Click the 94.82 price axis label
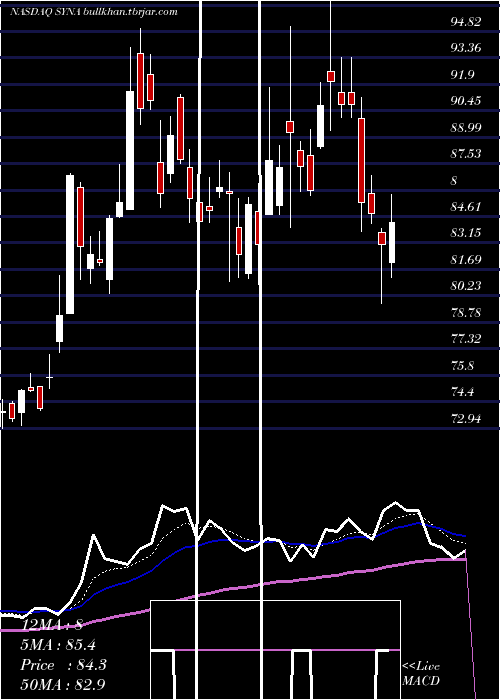500x700 pixels. click(x=466, y=21)
